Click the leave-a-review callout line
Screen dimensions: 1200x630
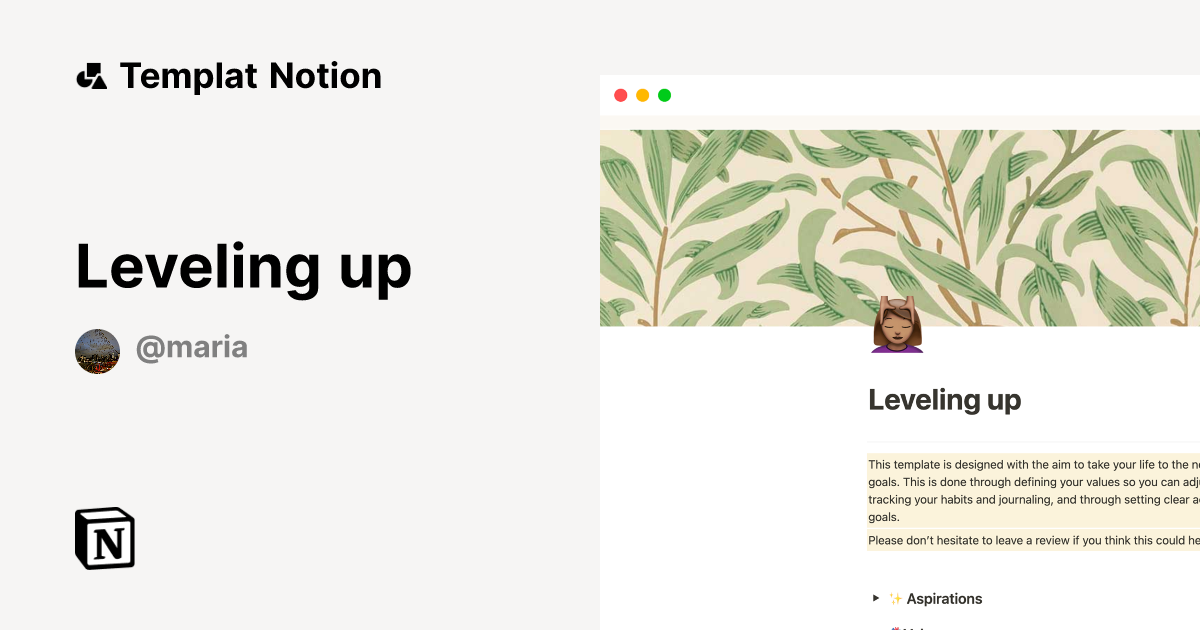point(1030,540)
